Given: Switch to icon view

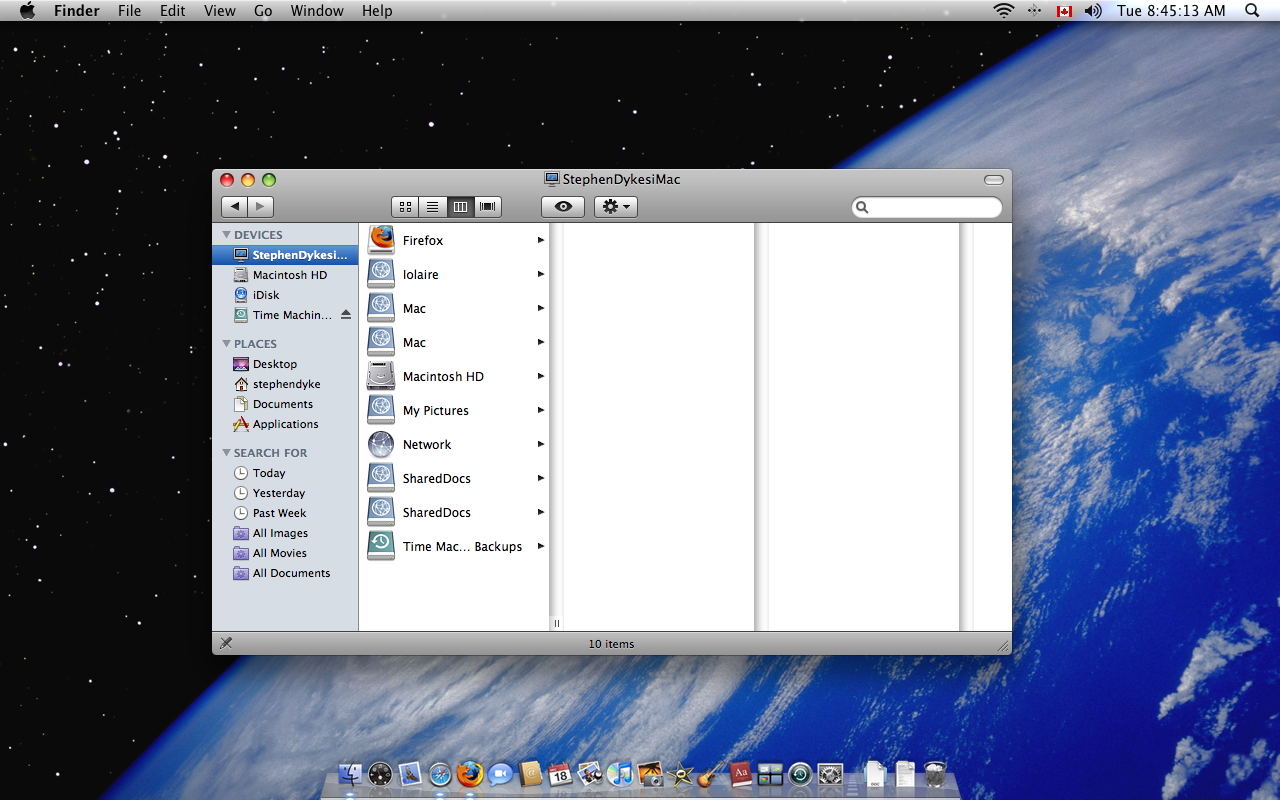Looking at the screenshot, I should [405, 207].
